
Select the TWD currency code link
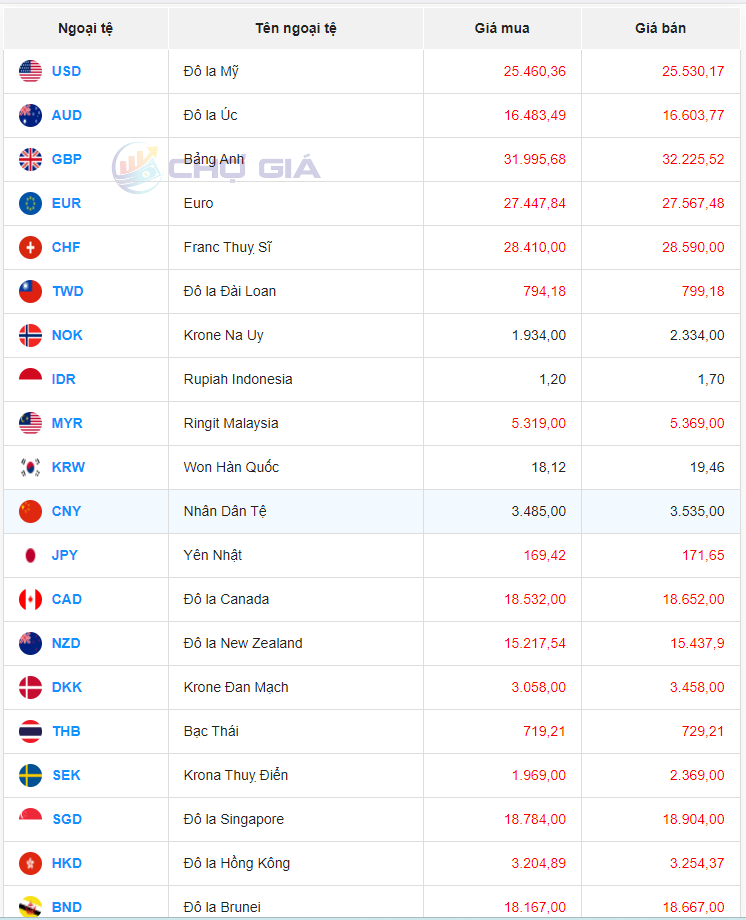pos(67,291)
